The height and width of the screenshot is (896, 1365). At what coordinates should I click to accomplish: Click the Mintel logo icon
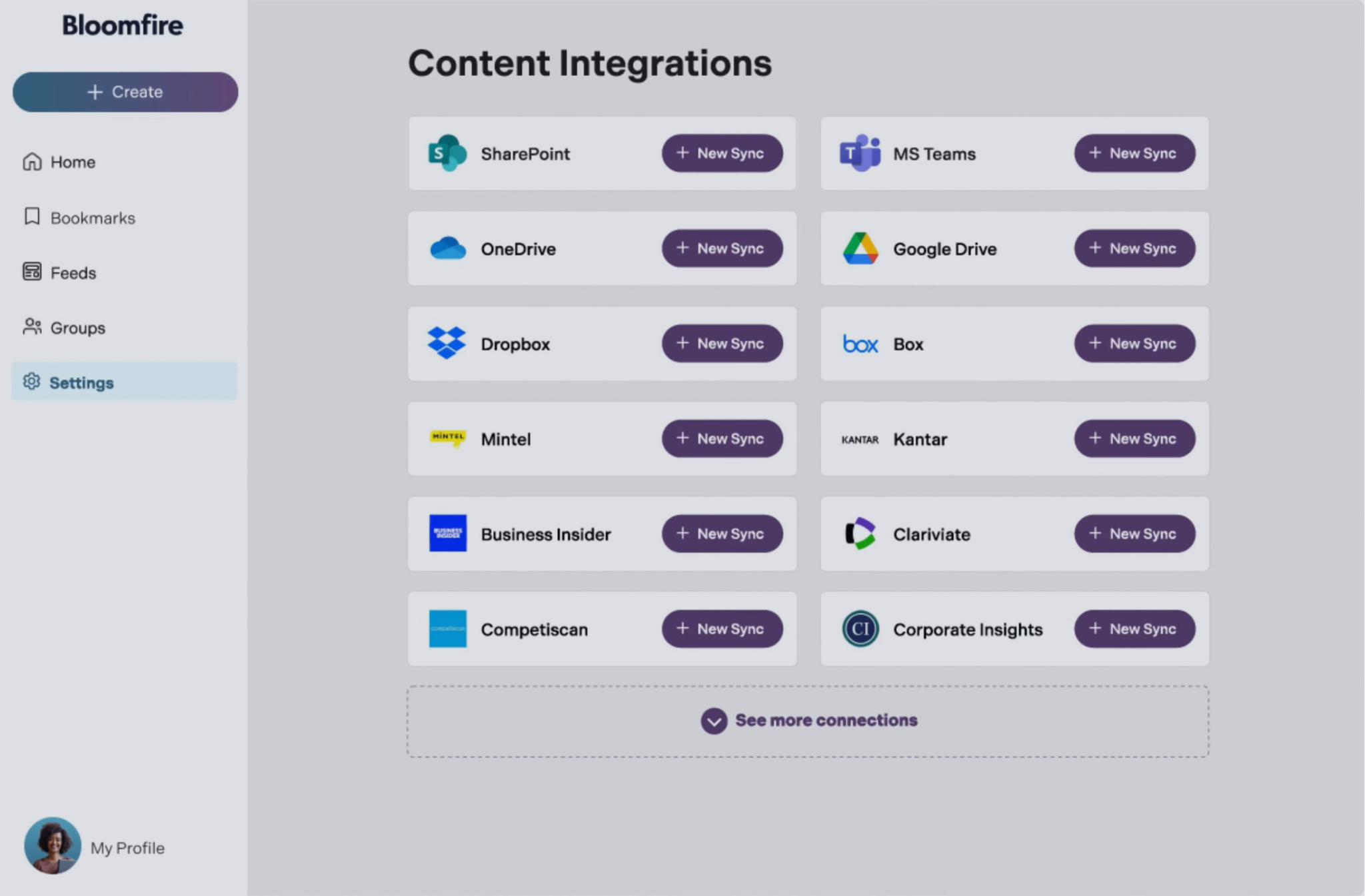click(x=446, y=438)
